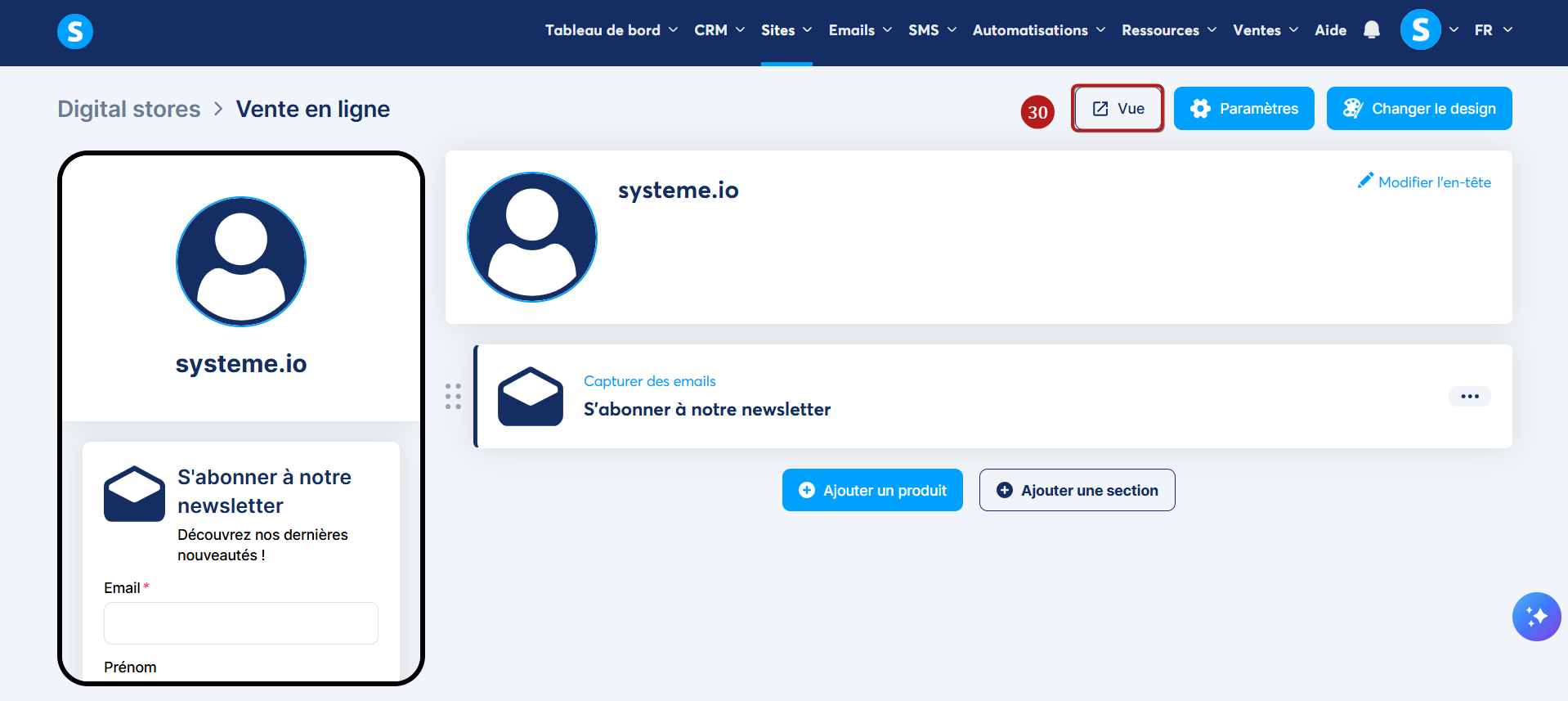This screenshot has width=1568, height=701.
Task: Open the account avatar menu
Action: tap(1421, 30)
